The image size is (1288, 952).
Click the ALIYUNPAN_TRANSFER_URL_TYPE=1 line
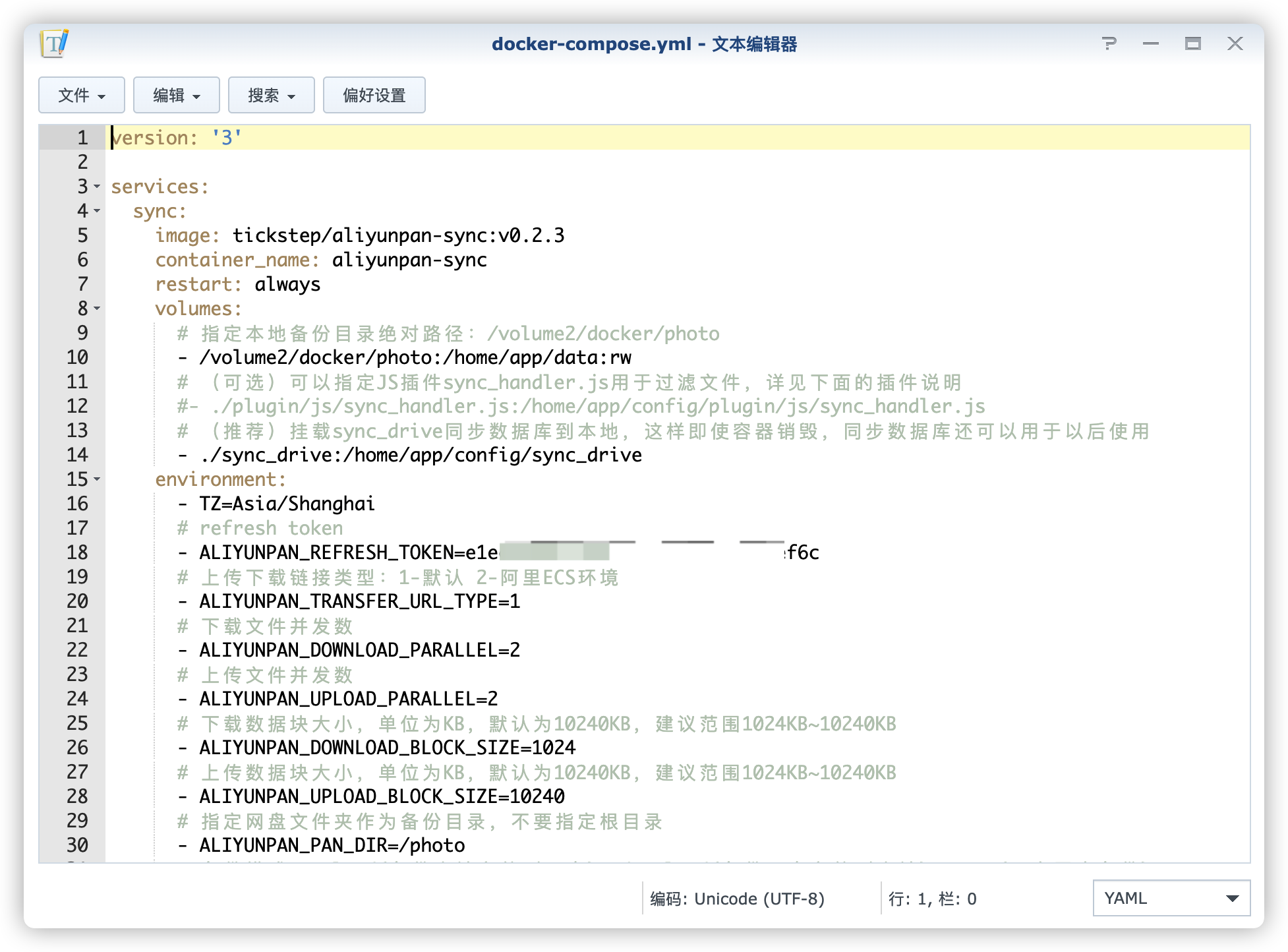click(349, 601)
